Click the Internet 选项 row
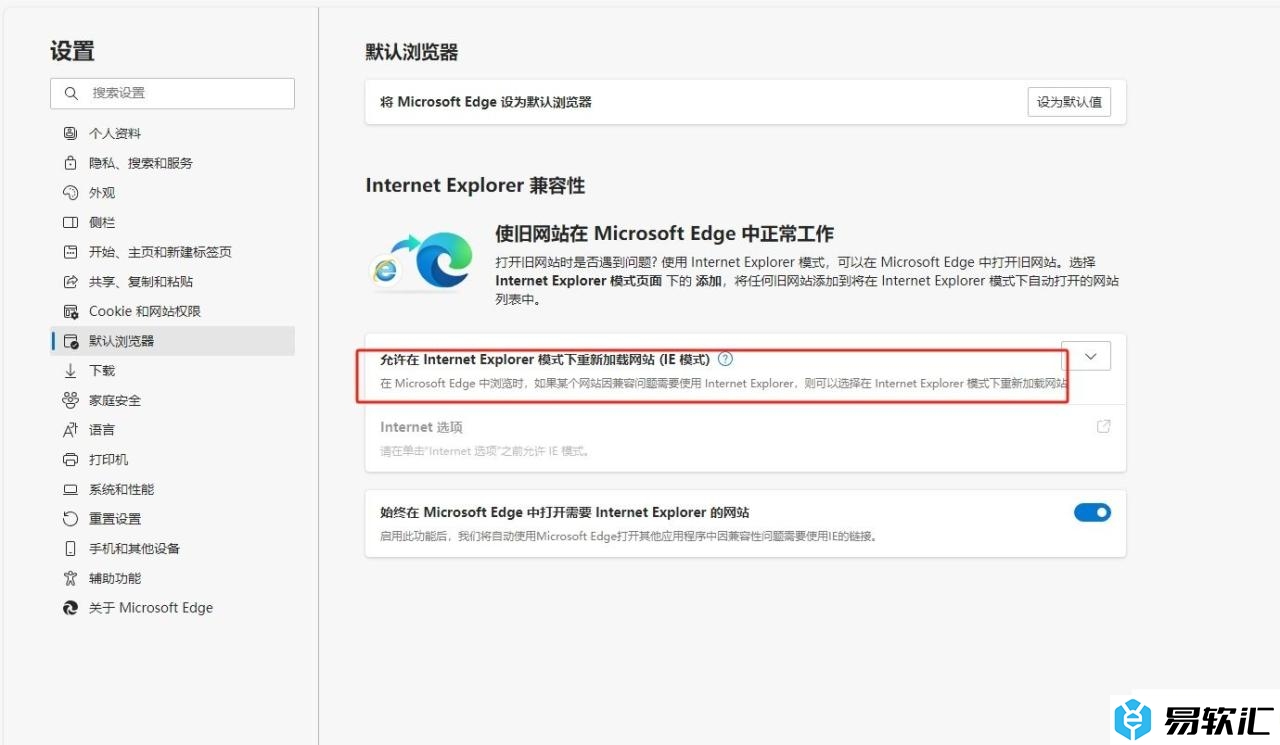The image size is (1280, 745). [745, 438]
